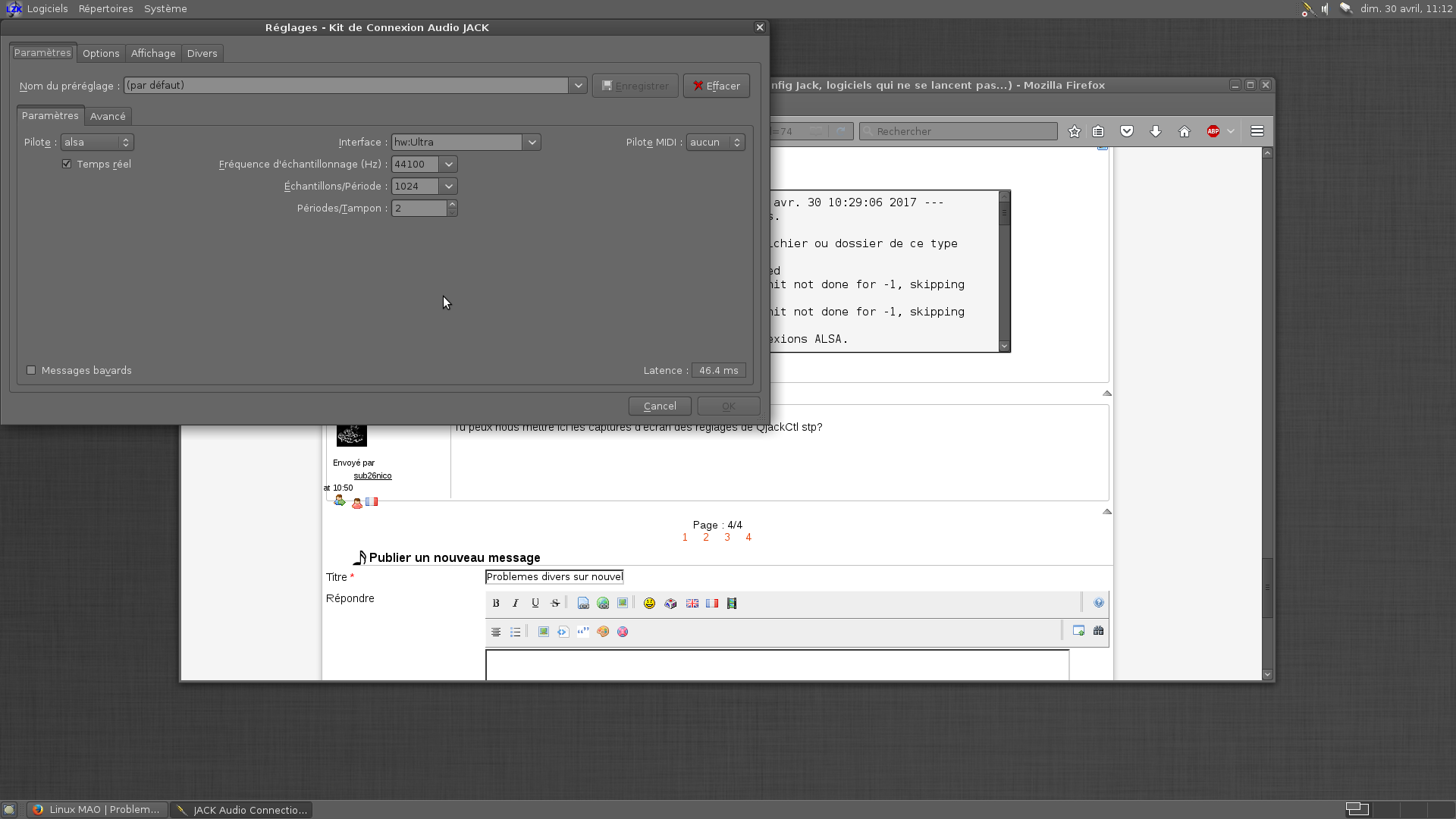The width and height of the screenshot is (1456, 819).
Task: Click the French flag language icon
Action: [x=712, y=604]
